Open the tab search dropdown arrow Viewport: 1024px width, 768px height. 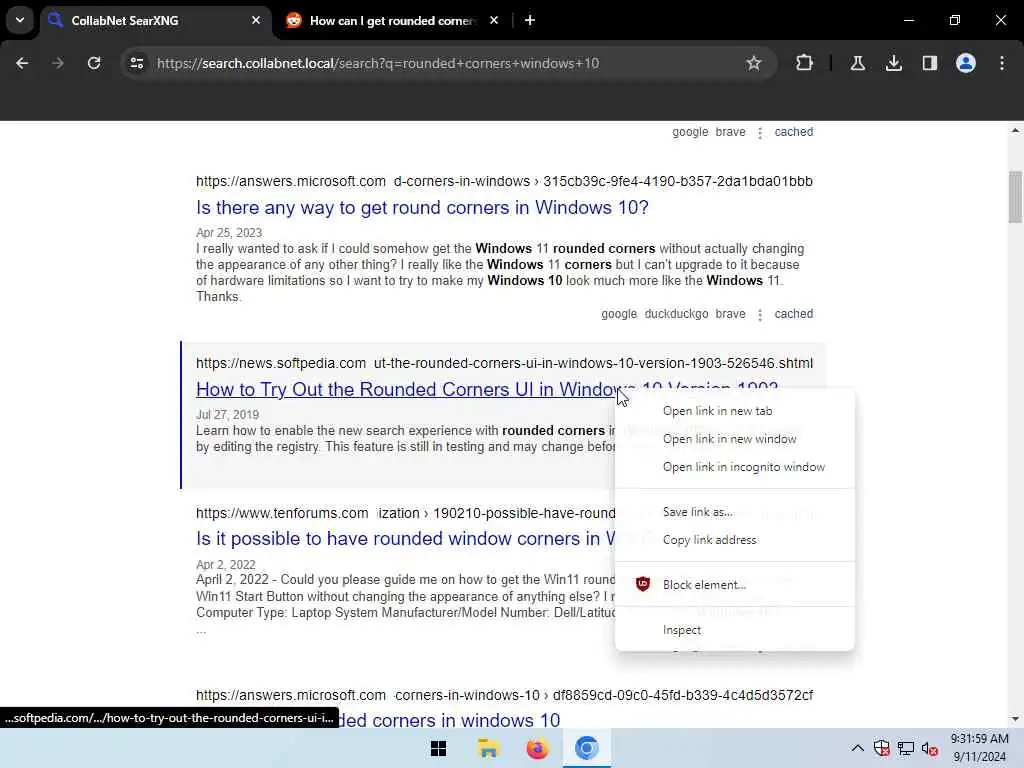[20, 20]
